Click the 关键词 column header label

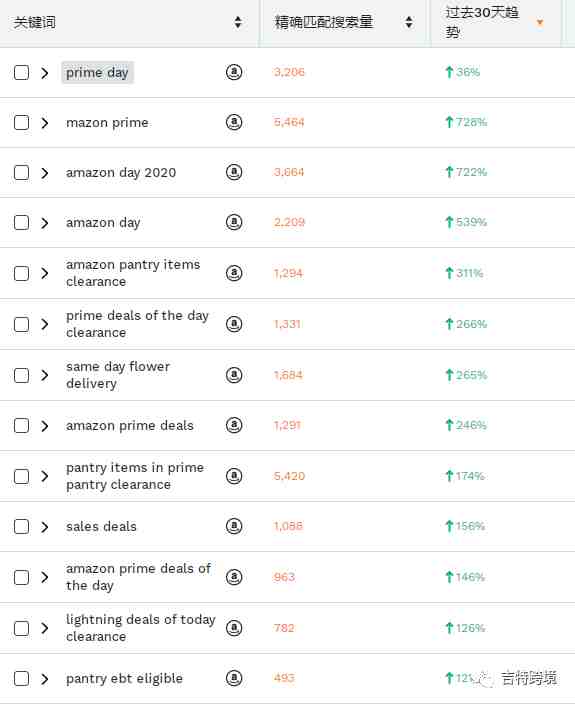click(35, 22)
